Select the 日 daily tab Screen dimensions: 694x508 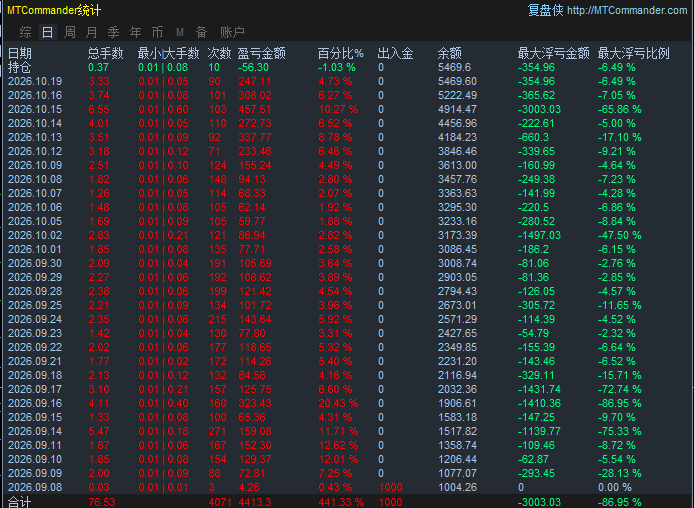tap(47, 32)
